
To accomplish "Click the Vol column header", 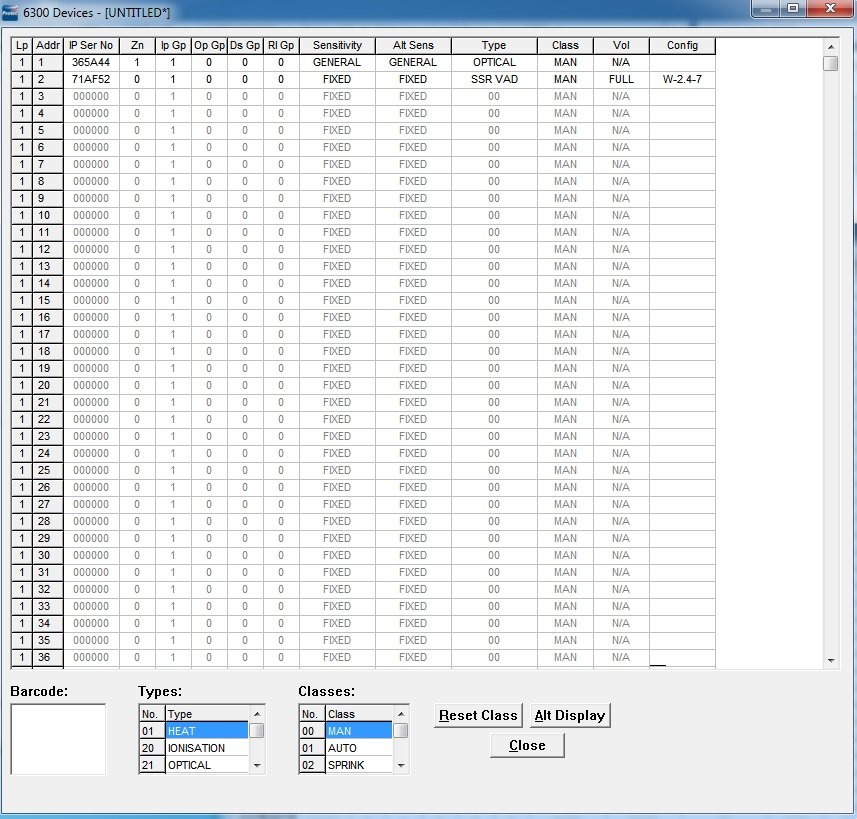I will [x=621, y=45].
